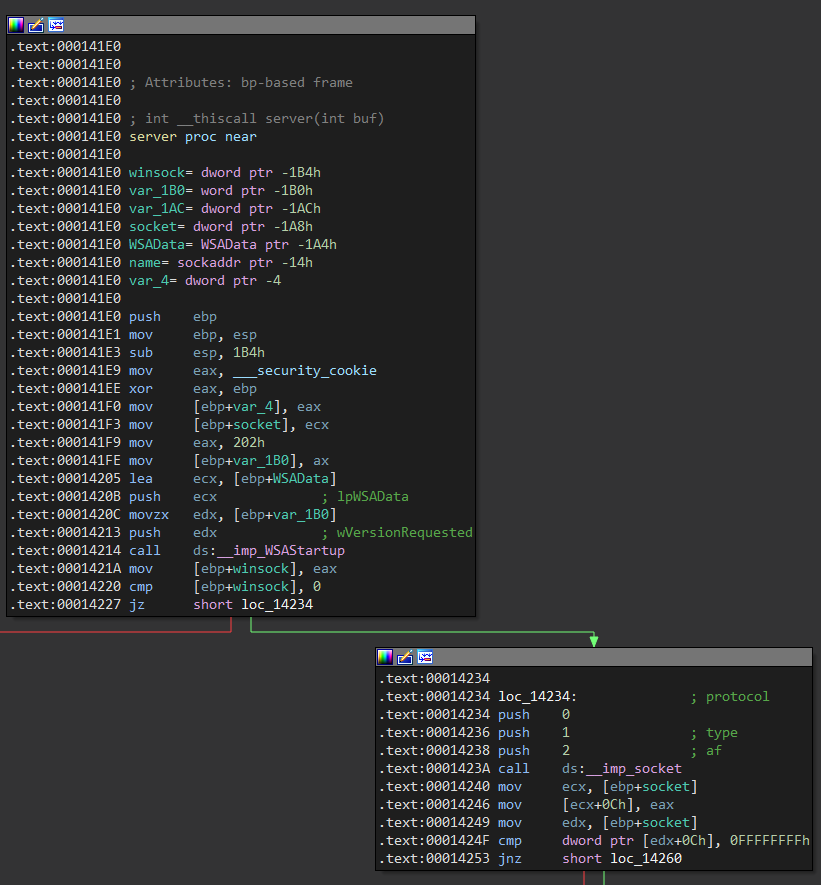Image resolution: width=821 pixels, height=885 pixels.
Task: Click the address ".text:00014214"
Action: point(65,551)
